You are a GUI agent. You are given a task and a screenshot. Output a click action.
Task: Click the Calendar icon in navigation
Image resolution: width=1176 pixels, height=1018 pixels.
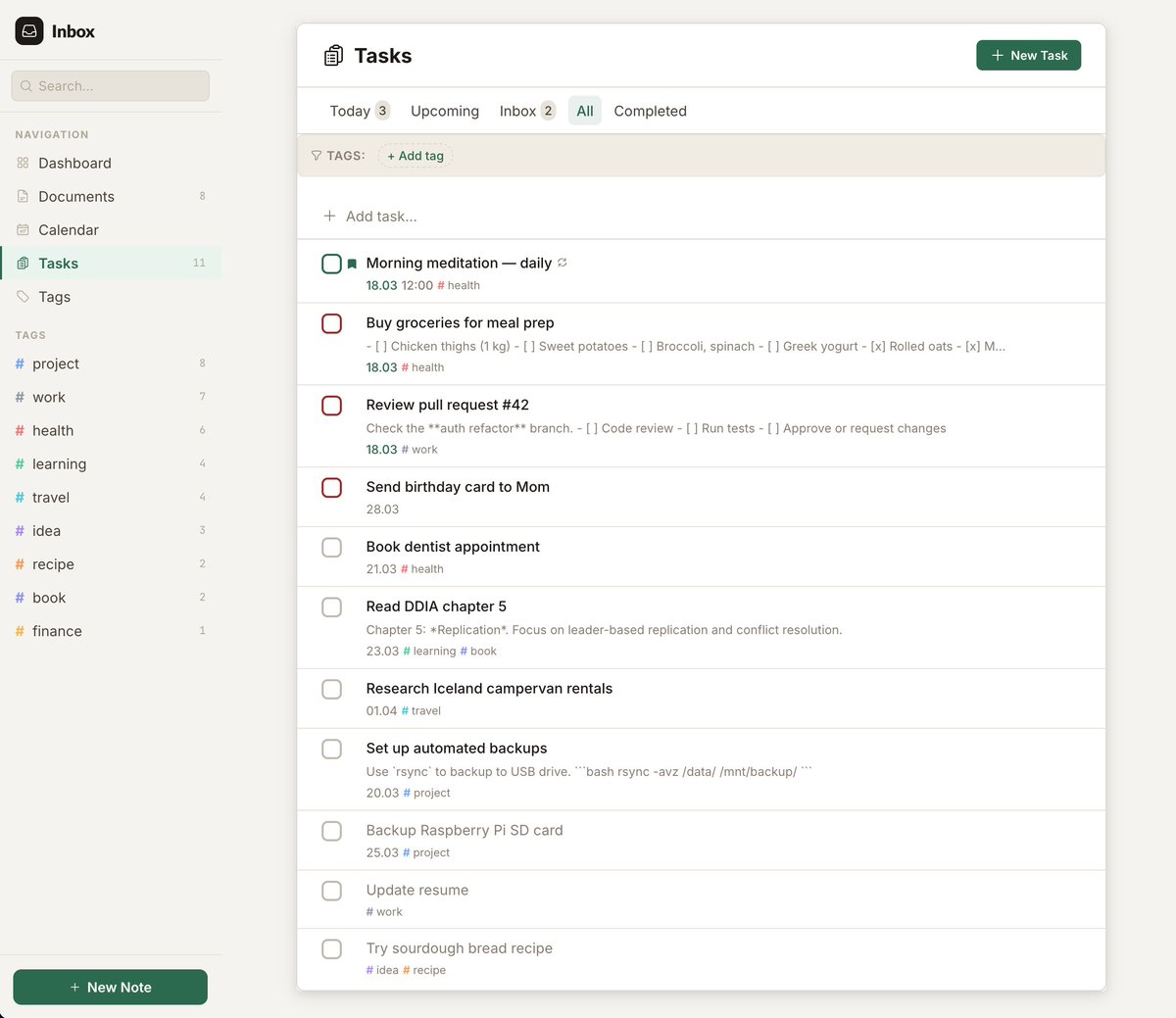pyautogui.click(x=23, y=230)
